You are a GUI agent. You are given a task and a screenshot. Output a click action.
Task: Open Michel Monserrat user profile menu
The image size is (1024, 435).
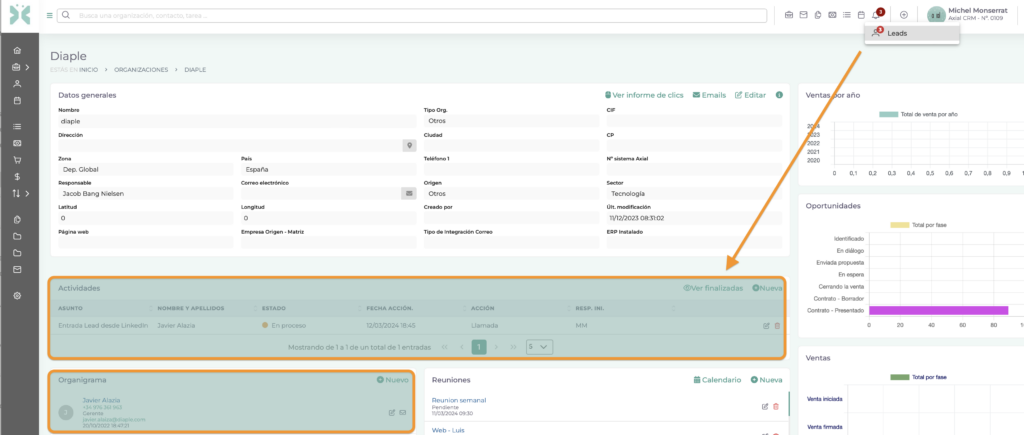(x=966, y=14)
